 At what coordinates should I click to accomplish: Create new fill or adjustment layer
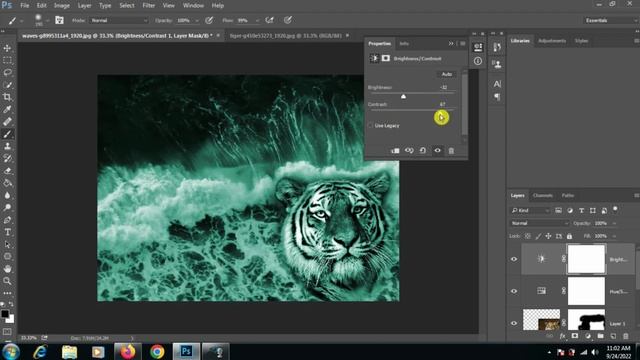pos(588,336)
